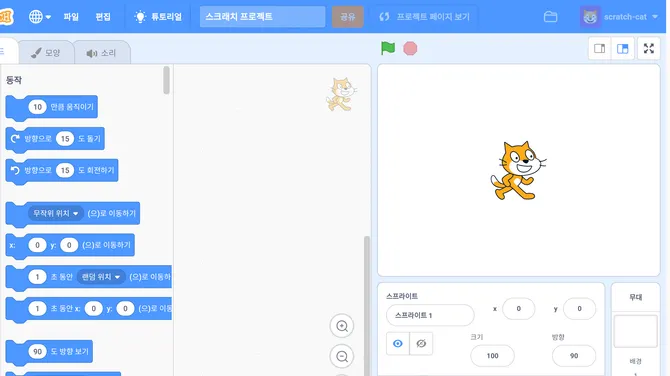Viewport: 670px width, 376px height.
Task: Open 프로젝트 페이지 보기
Action: [424, 17]
